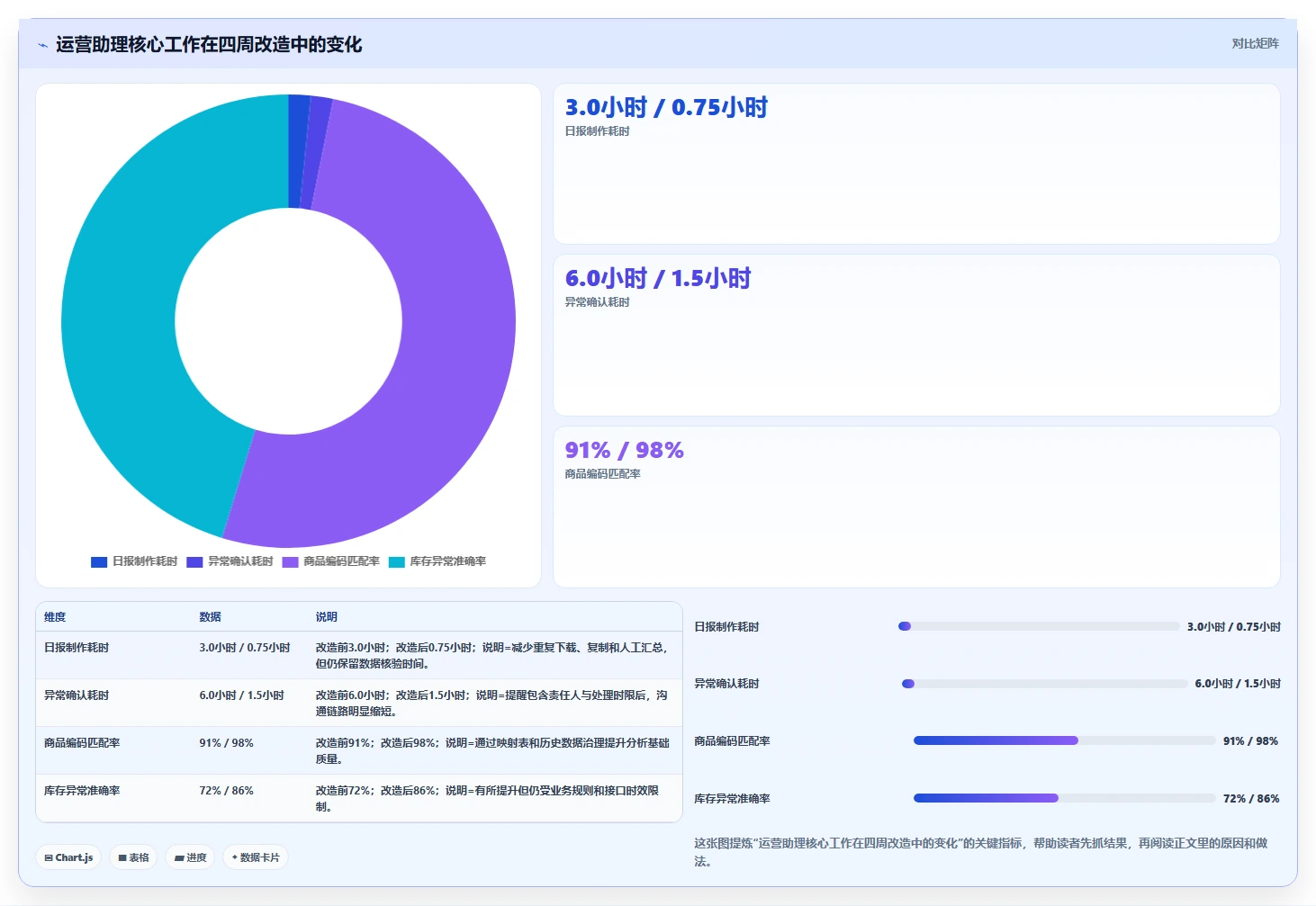Open the 91% / 98% data card
Image resolution: width=1316 pixels, height=906 pixels.
pyautogui.click(x=916, y=507)
